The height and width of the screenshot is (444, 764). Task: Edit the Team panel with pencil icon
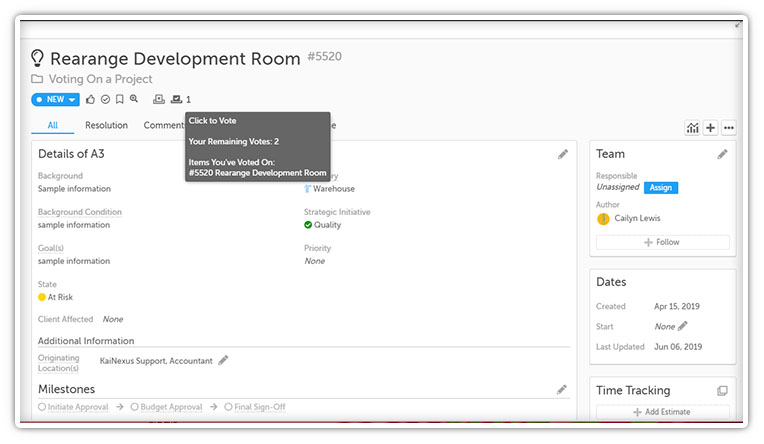coord(722,154)
